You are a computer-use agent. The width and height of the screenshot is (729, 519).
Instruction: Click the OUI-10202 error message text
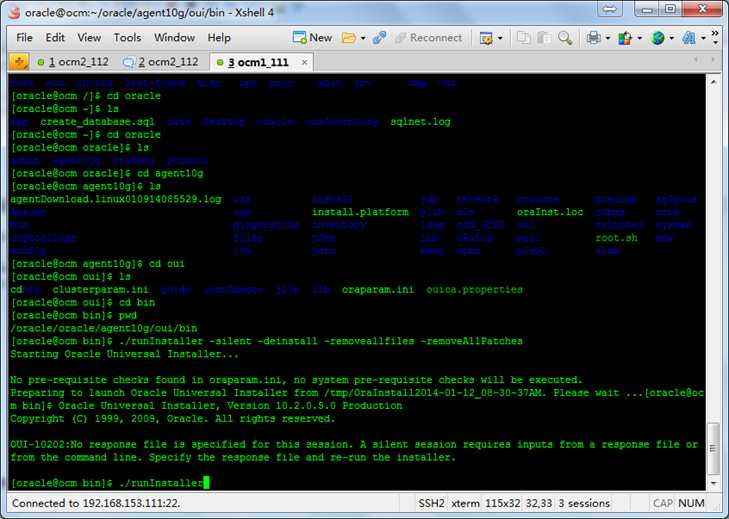354,451
